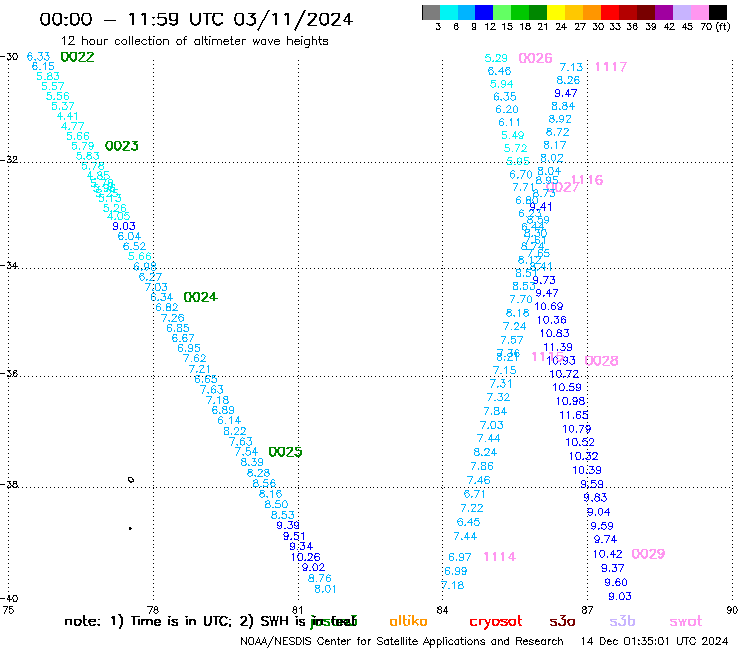This screenshot has width=740, height=650.
Task: Click the purple 42 ft legend swatch
Action: click(x=663, y=12)
